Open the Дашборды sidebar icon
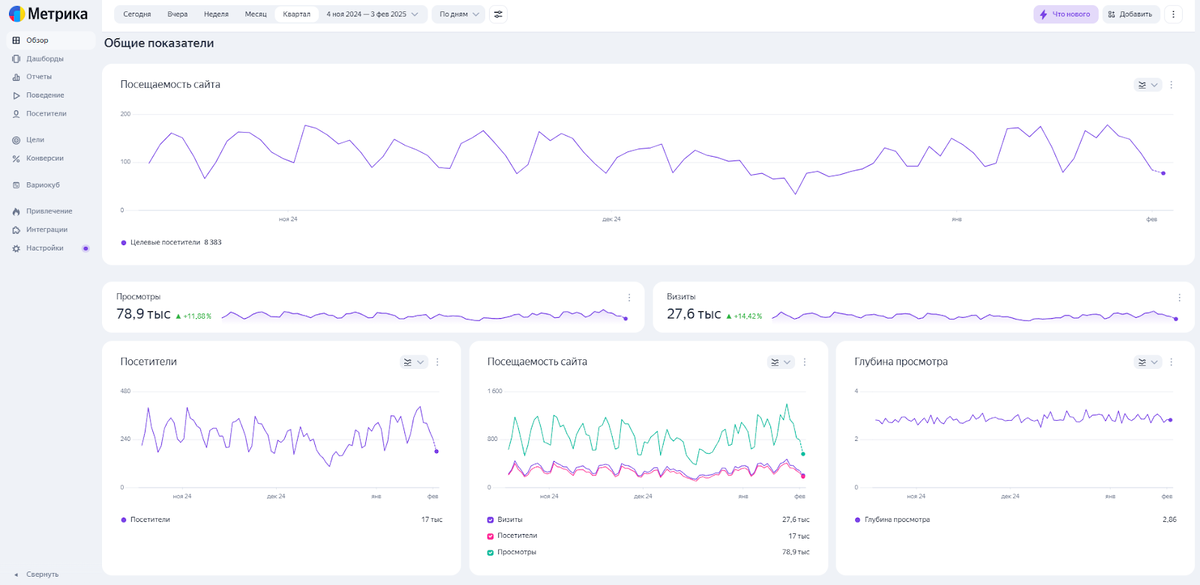This screenshot has width=1200, height=585. (x=16, y=59)
